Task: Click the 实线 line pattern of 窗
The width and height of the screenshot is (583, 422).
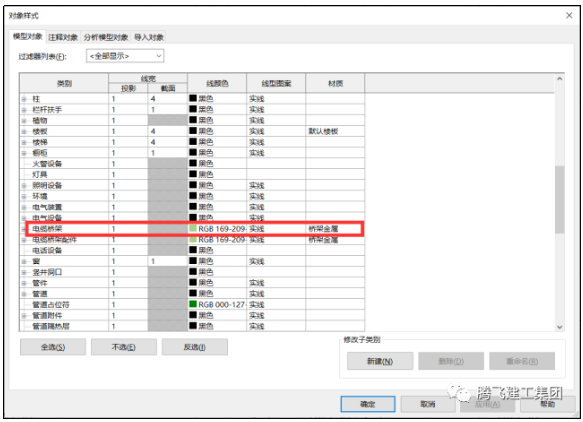Action: tap(276, 261)
